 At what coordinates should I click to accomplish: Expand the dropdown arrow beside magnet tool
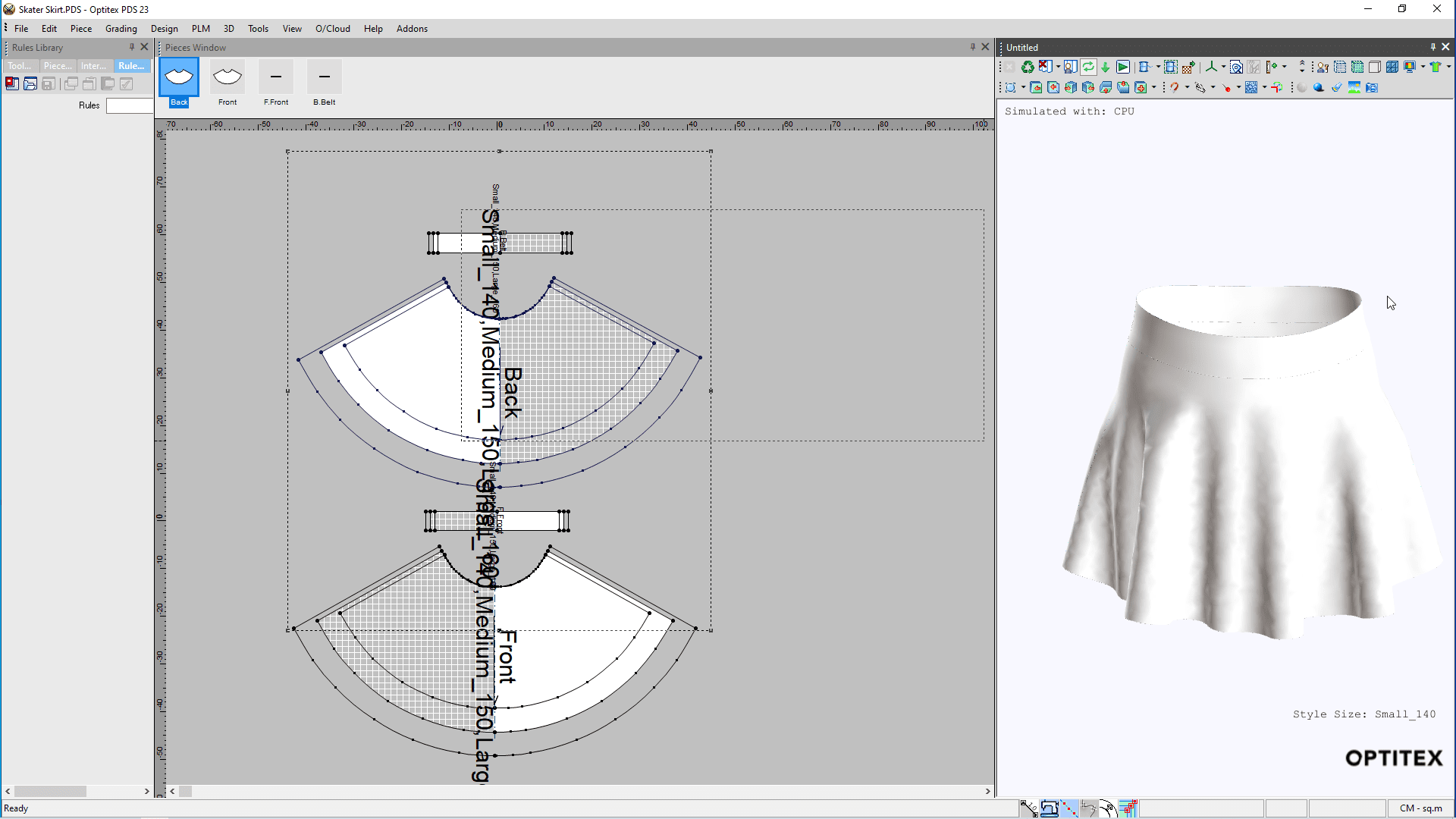point(1188,87)
